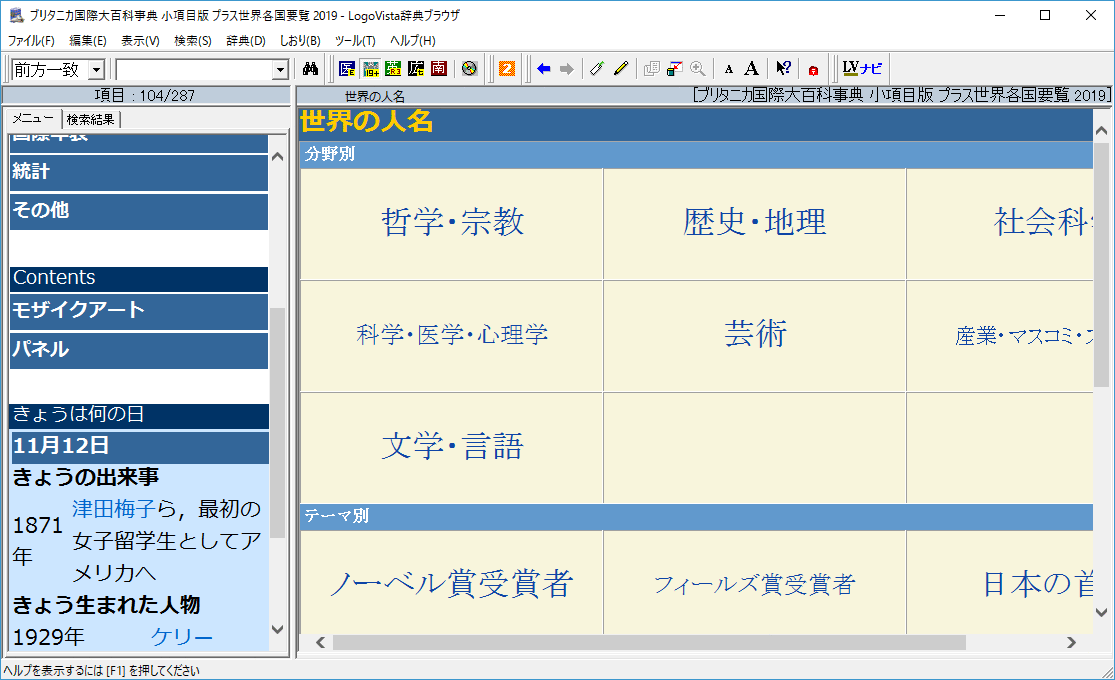Open モザイクアート in Contents
The width and height of the screenshot is (1115, 680).
pos(139,311)
